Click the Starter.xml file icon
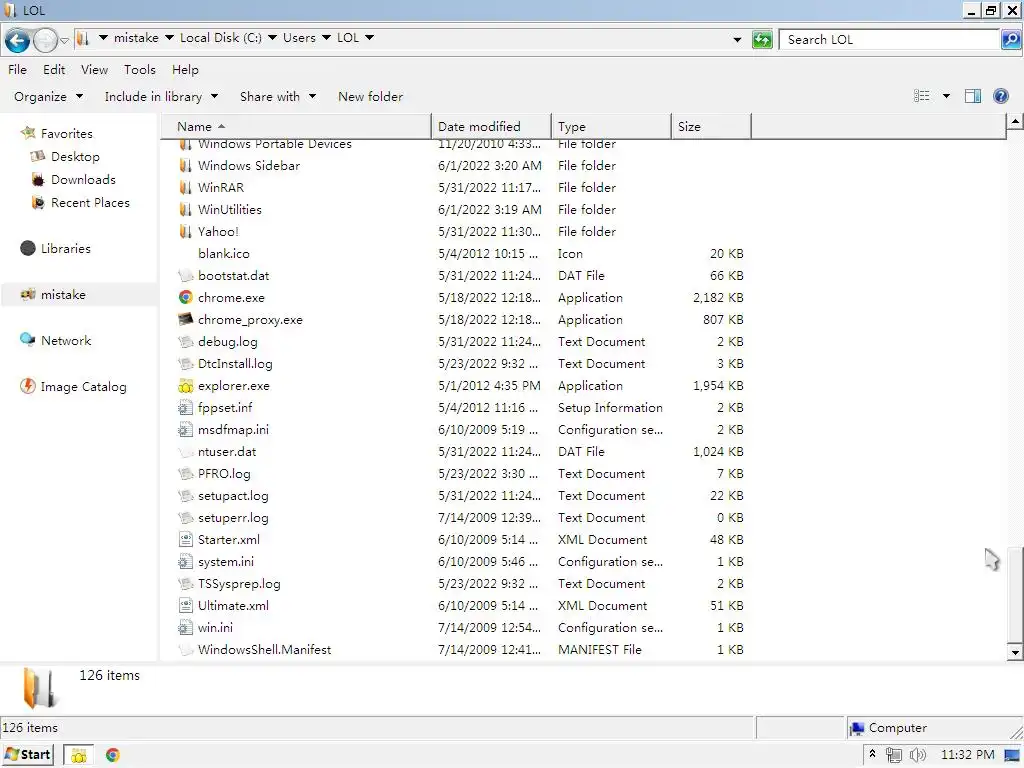Image resolution: width=1024 pixels, height=768 pixels. 185,539
